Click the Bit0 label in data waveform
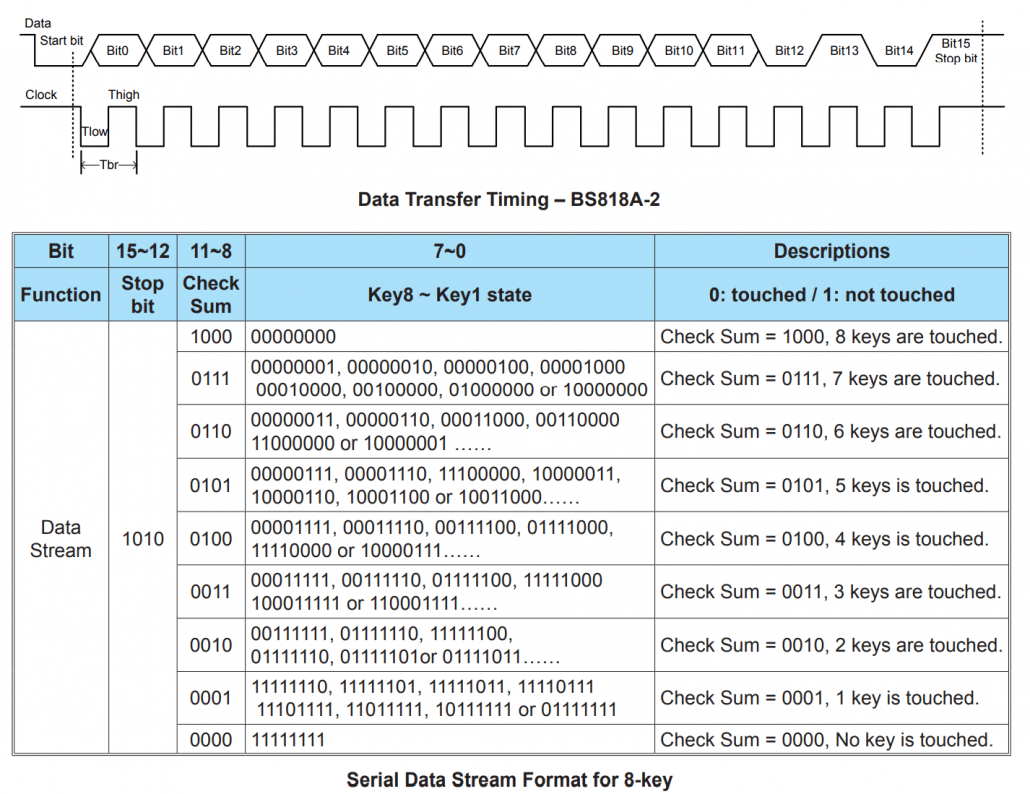1030x794 pixels. [117, 49]
